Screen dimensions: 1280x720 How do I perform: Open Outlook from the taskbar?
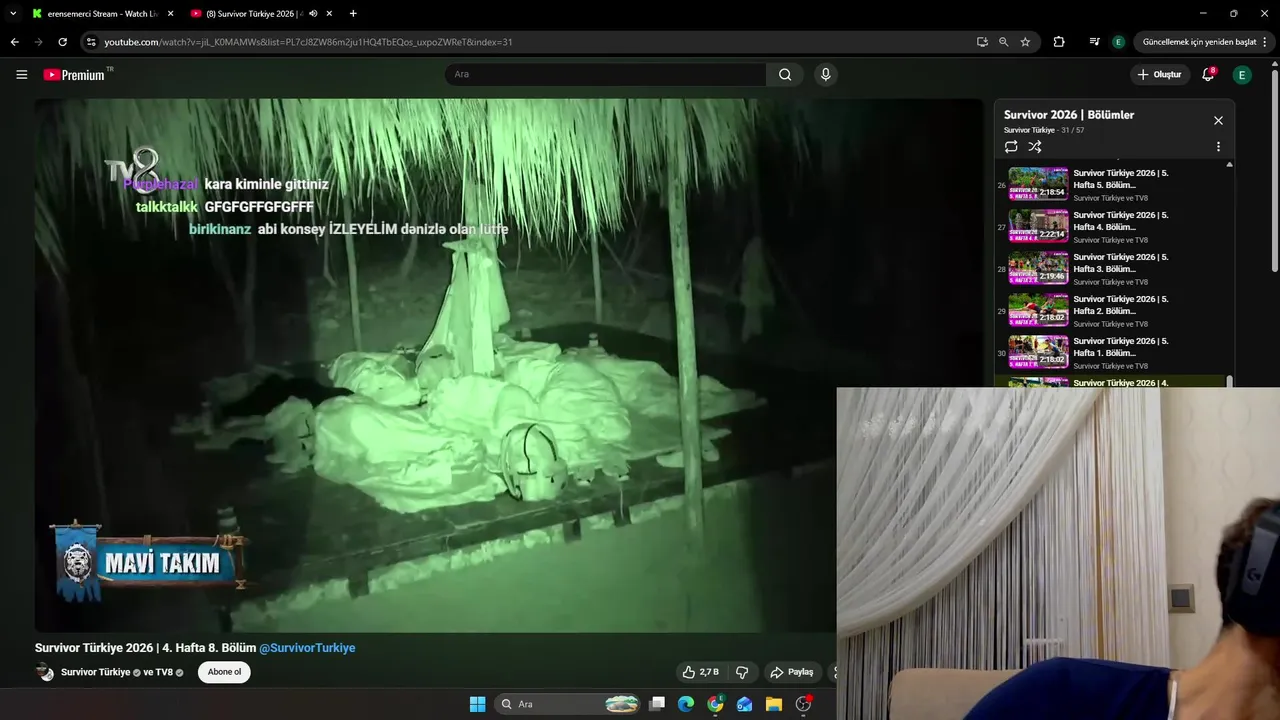click(x=744, y=704)
